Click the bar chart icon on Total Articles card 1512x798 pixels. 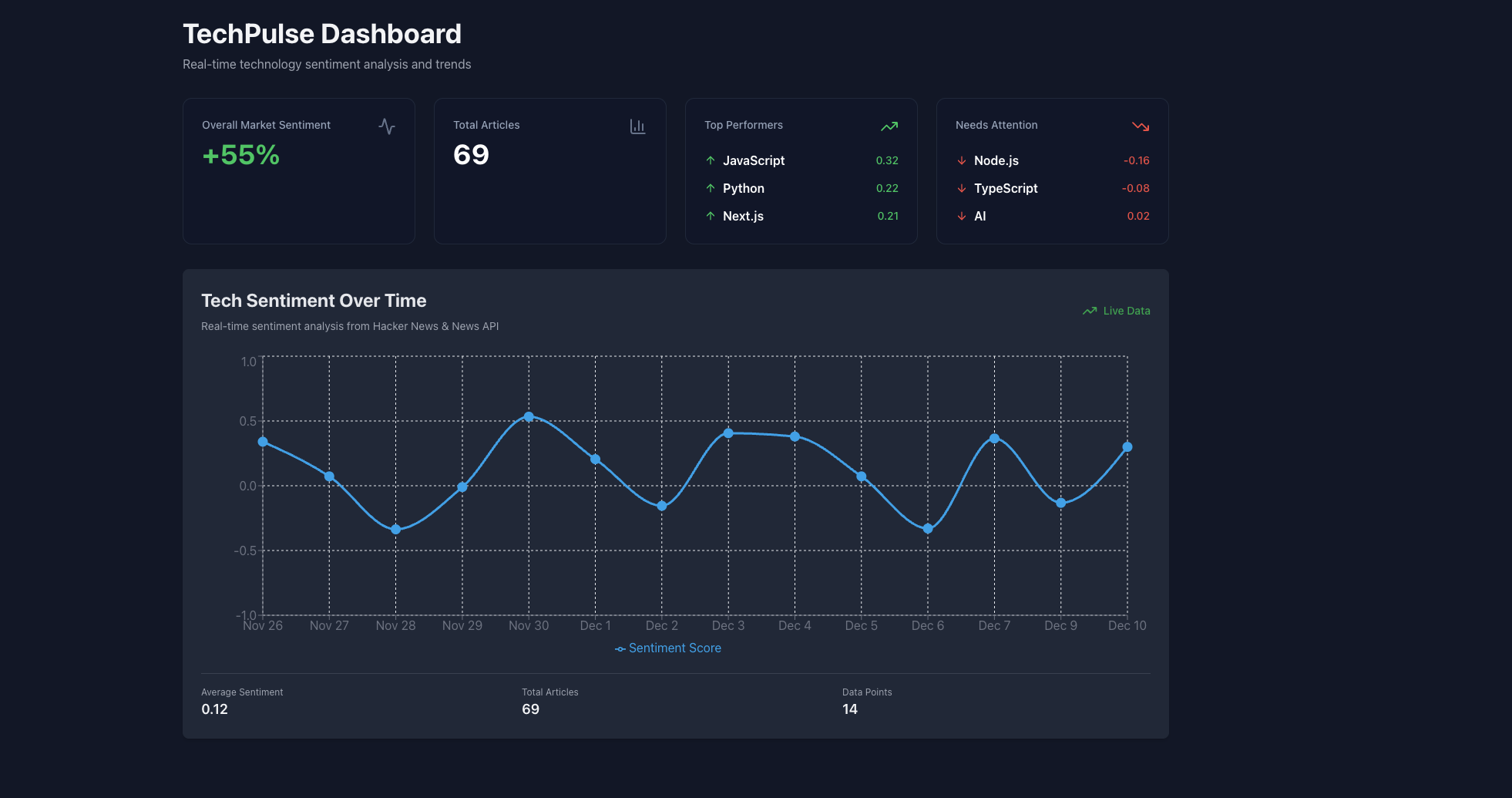click(638, 126)
